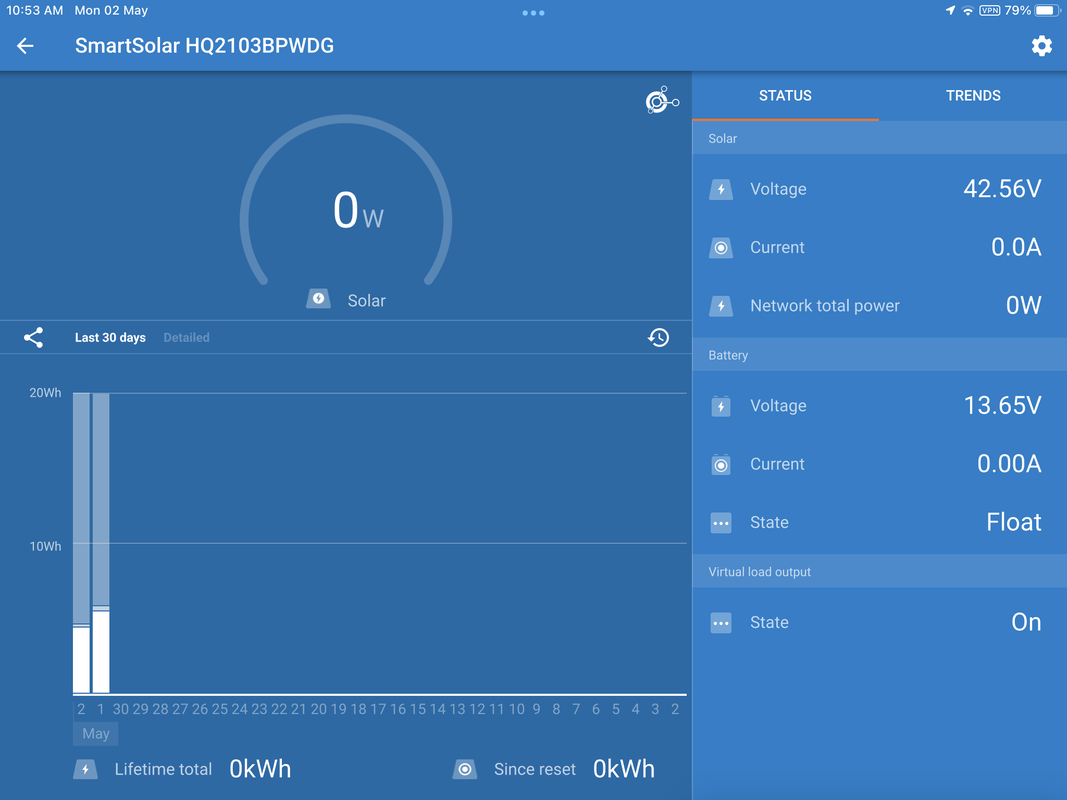Tap the Since reset icon

coord(465,769)
